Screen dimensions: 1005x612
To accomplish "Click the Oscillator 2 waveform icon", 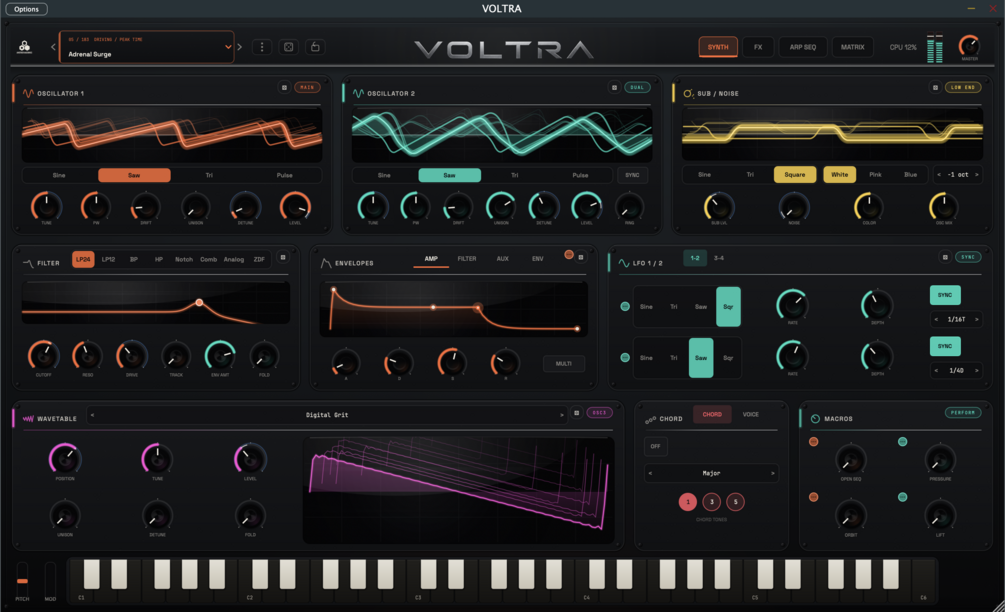I will coord(358,93).
